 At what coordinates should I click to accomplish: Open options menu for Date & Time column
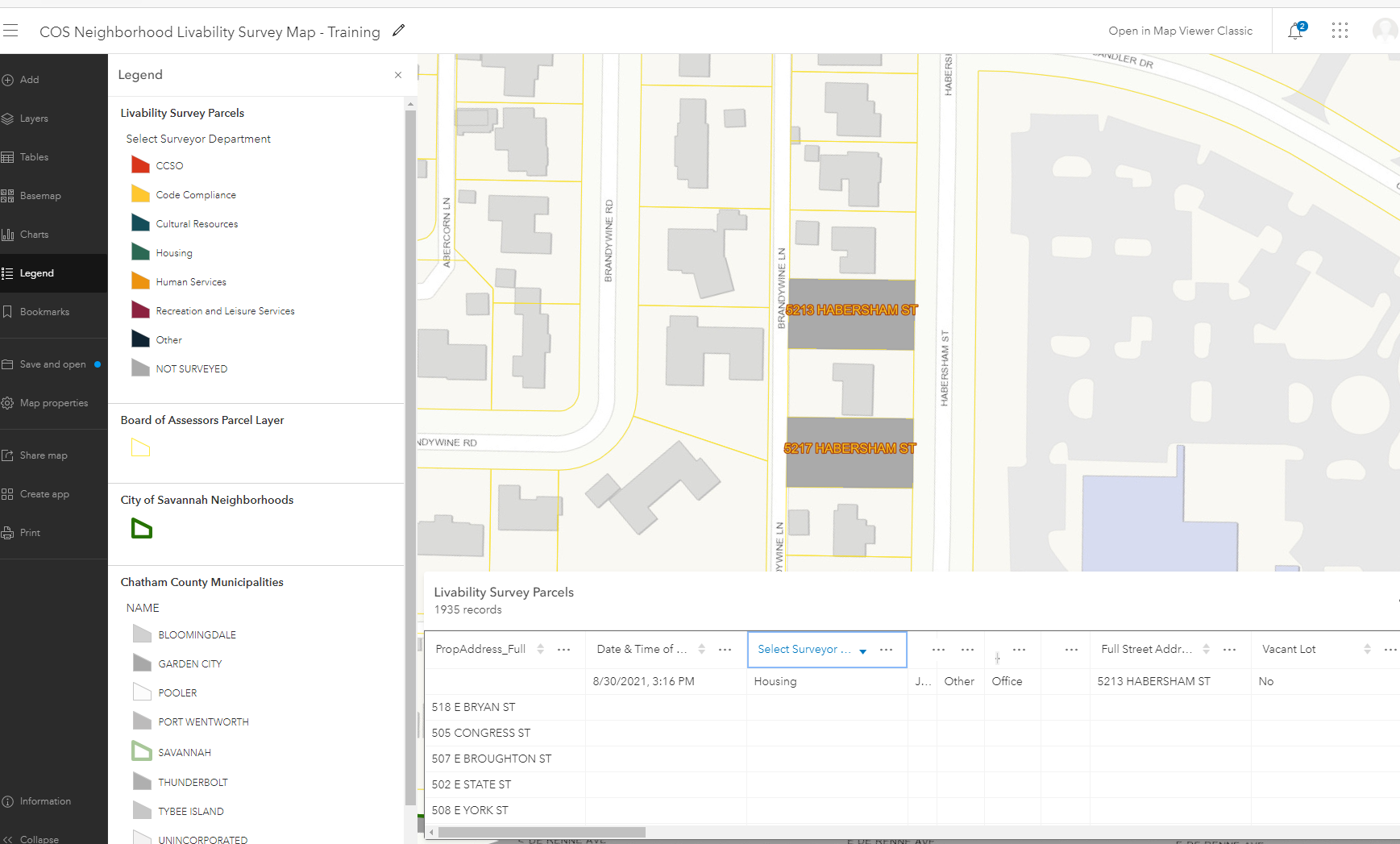click(x=725, y=649)
